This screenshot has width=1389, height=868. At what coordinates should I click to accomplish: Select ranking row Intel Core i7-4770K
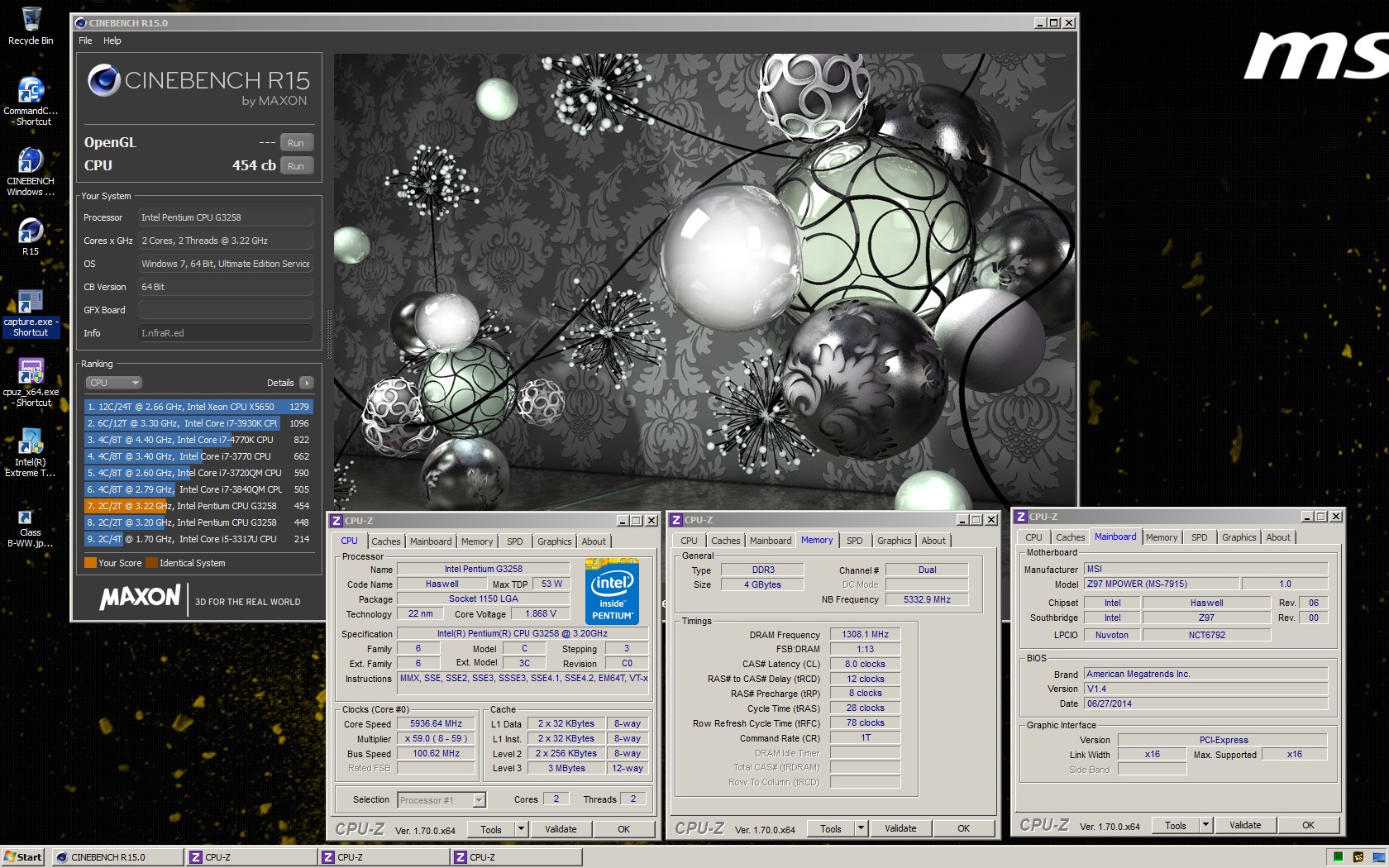(x=198, y=440)
